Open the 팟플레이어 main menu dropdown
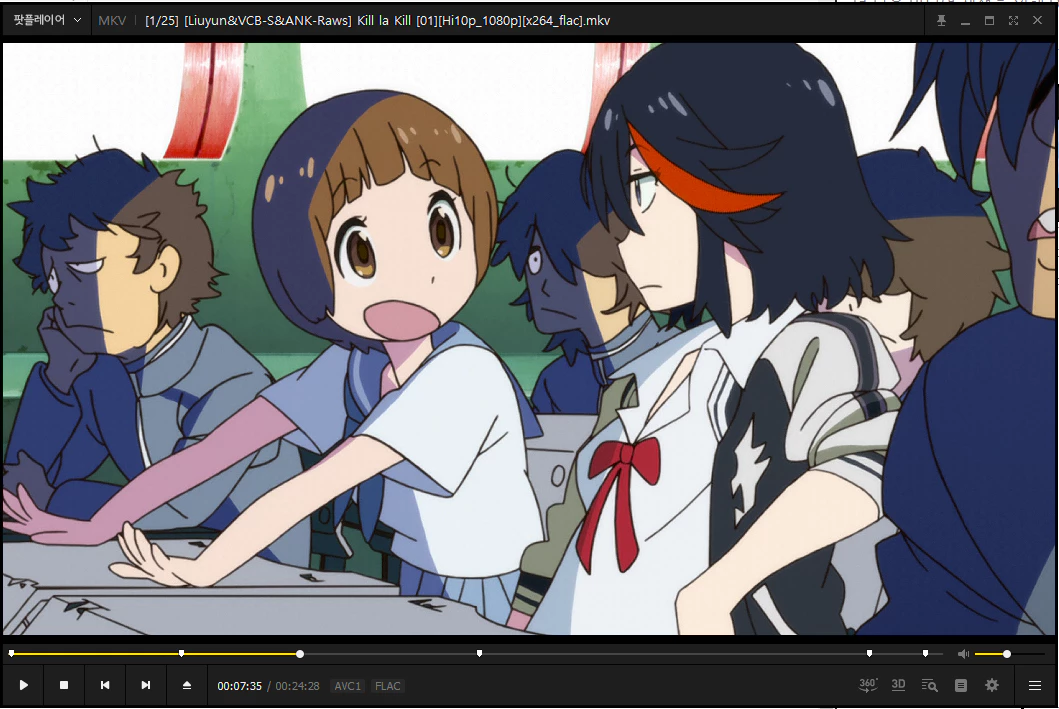Image resolution: width=1059 pixels, height=709 pixels. (x=47, y=20)
